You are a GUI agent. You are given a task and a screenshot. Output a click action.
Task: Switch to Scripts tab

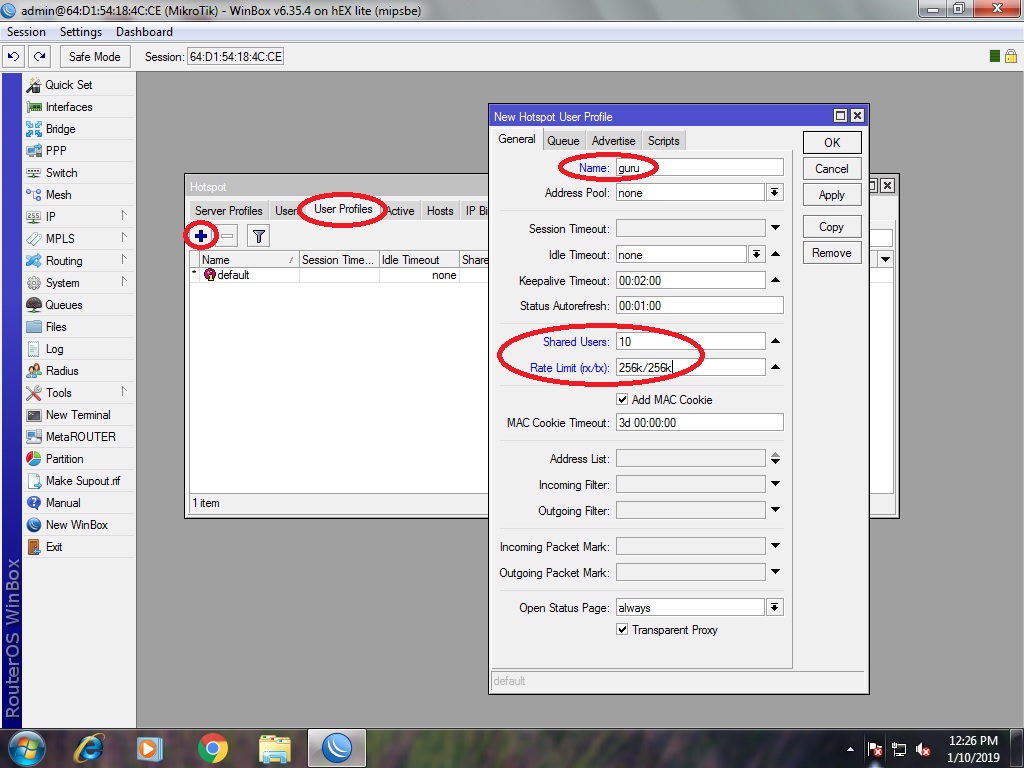coord(664,141)
